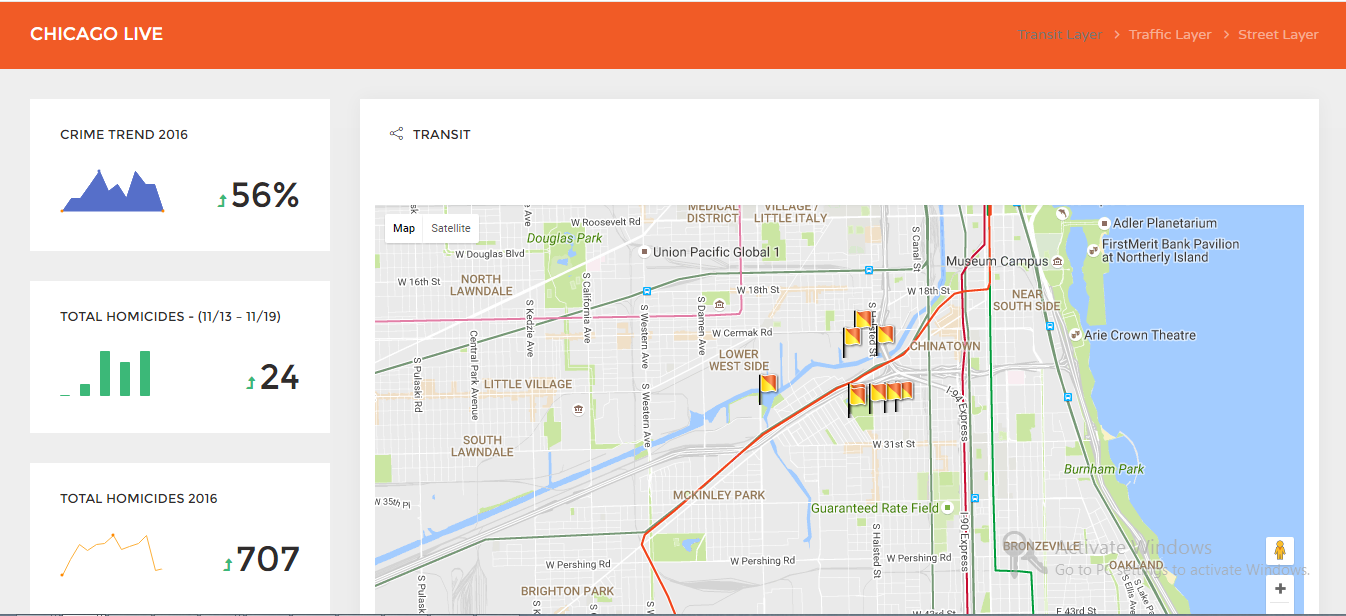
Task: Click the Arie Crown Theatre map icon
Action: tap(1075, 335)
